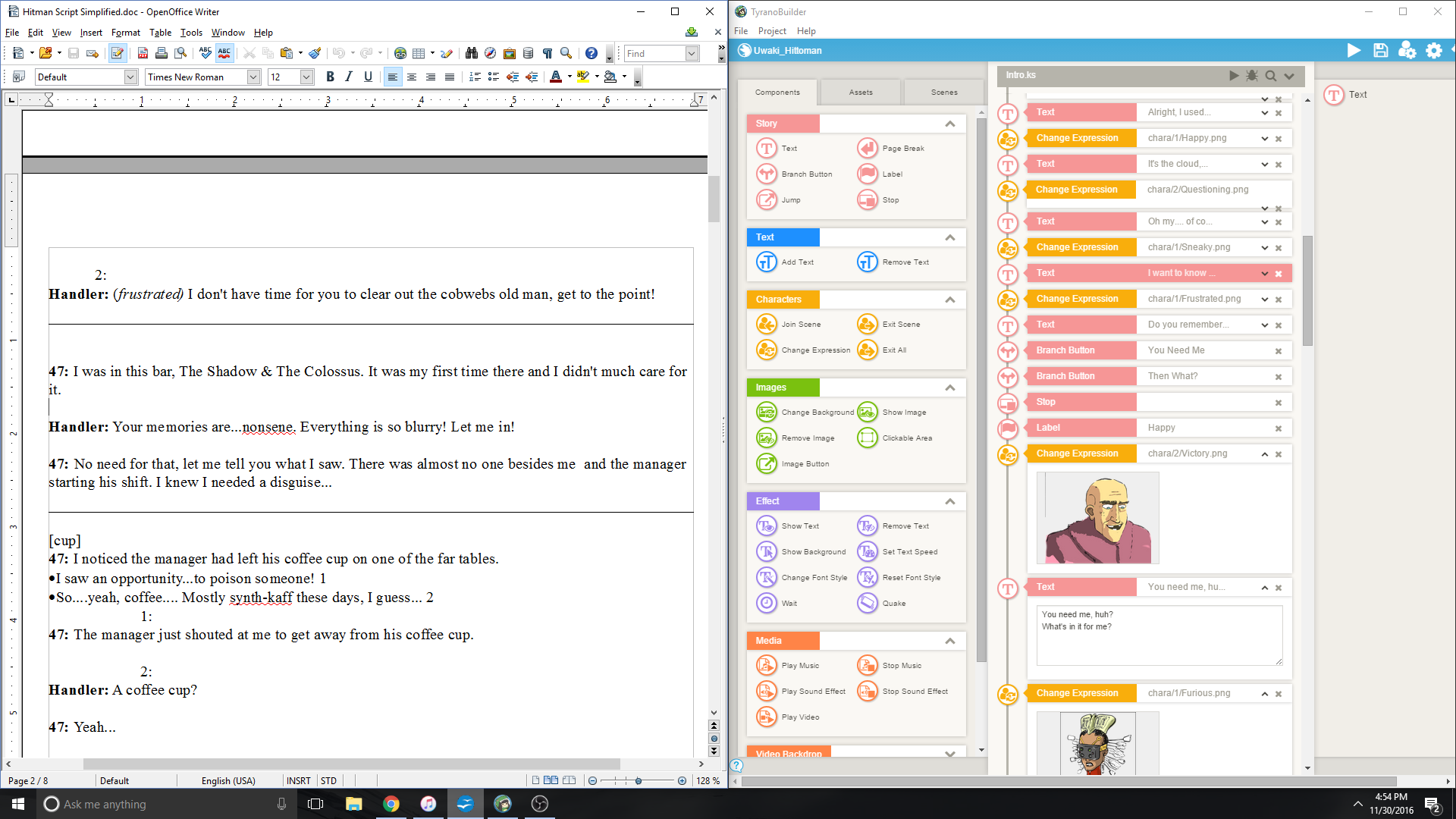Image resolution: width=1456 pixels, height=819 pixels.
Task: Toggle underline formatting in Writer
Action: click(368, 77)
